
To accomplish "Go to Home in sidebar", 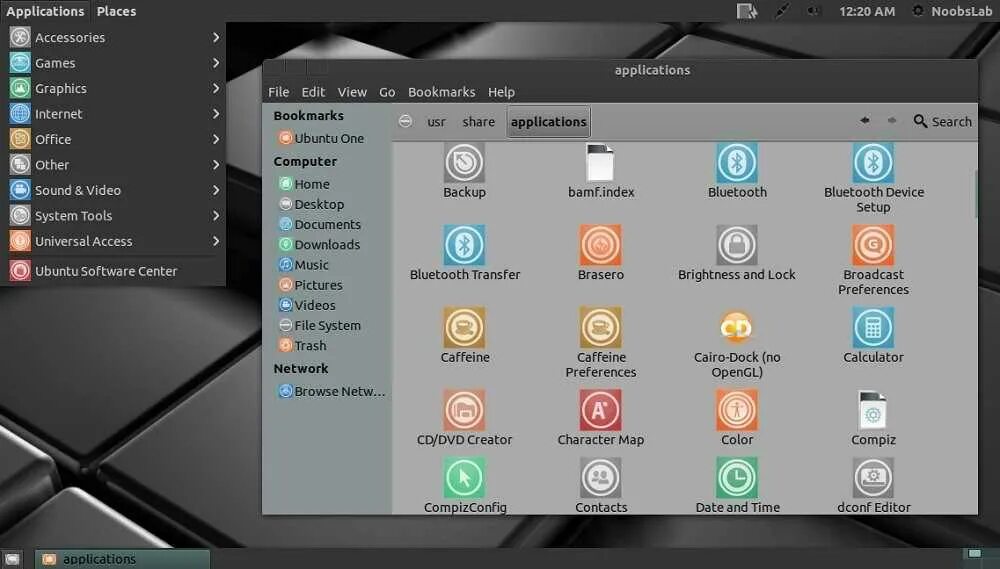I will [305, 184].
